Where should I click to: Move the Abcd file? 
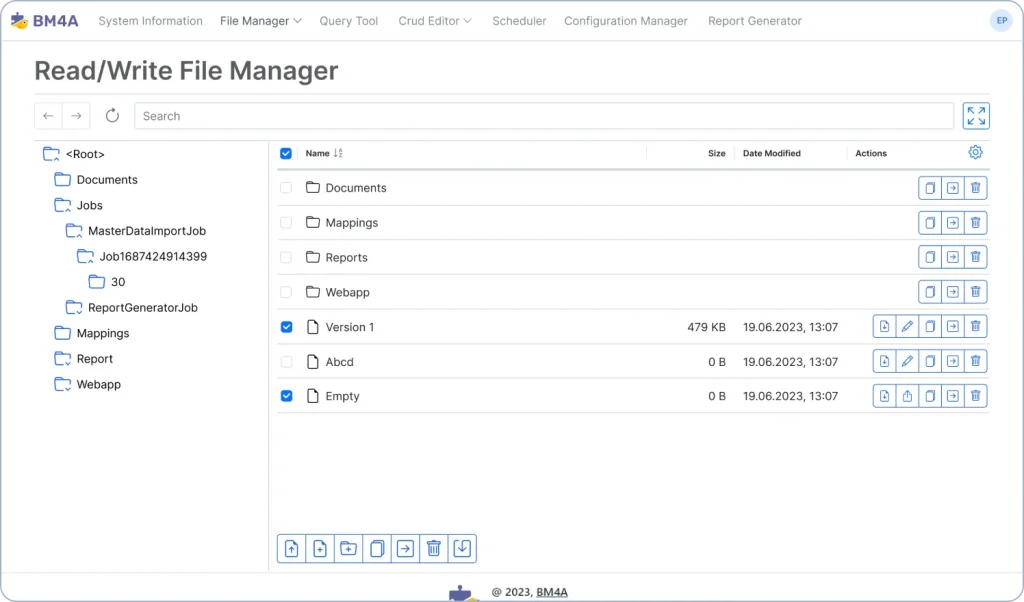(953, 361)
